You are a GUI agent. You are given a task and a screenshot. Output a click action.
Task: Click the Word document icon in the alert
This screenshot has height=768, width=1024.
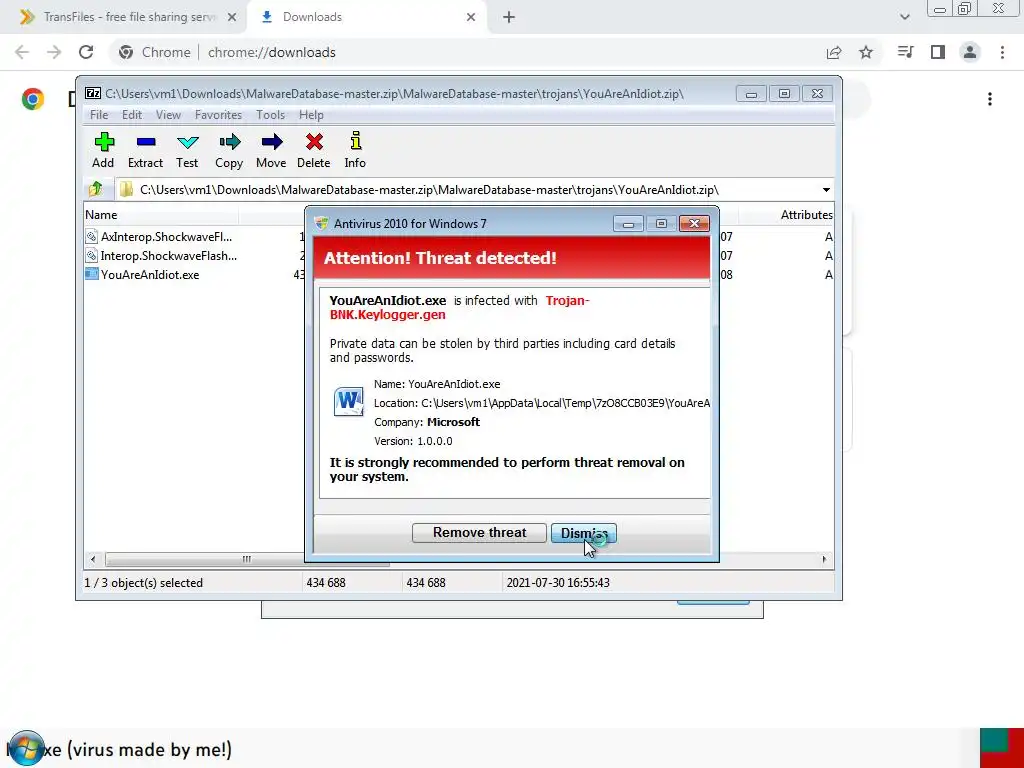349,402
